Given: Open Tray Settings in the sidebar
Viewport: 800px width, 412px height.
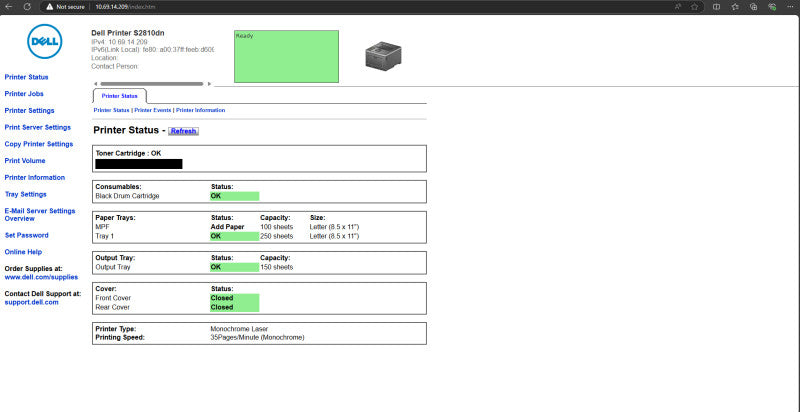Looking at the screenshot, I should [26, 194].
